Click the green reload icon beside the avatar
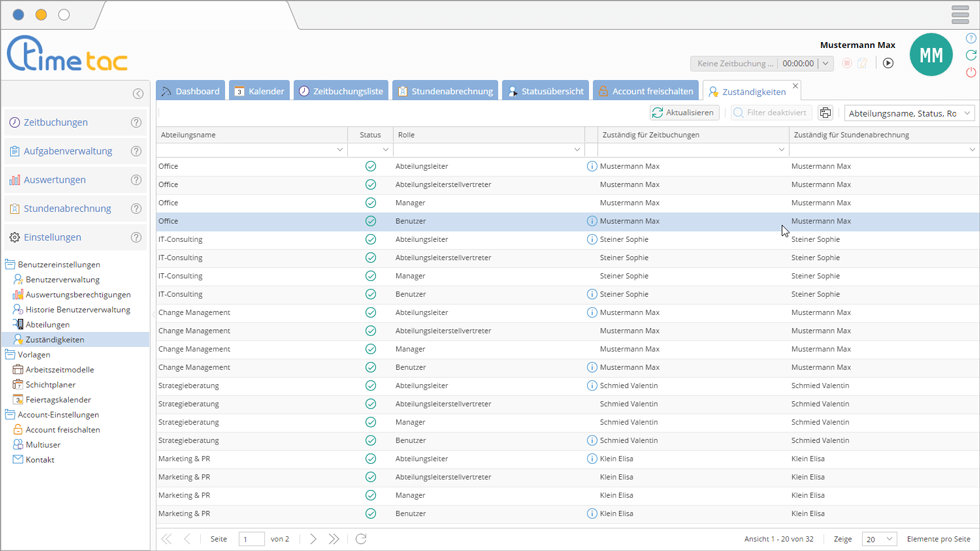This screenshot has width=980, height=551. (x=971, y=55)
